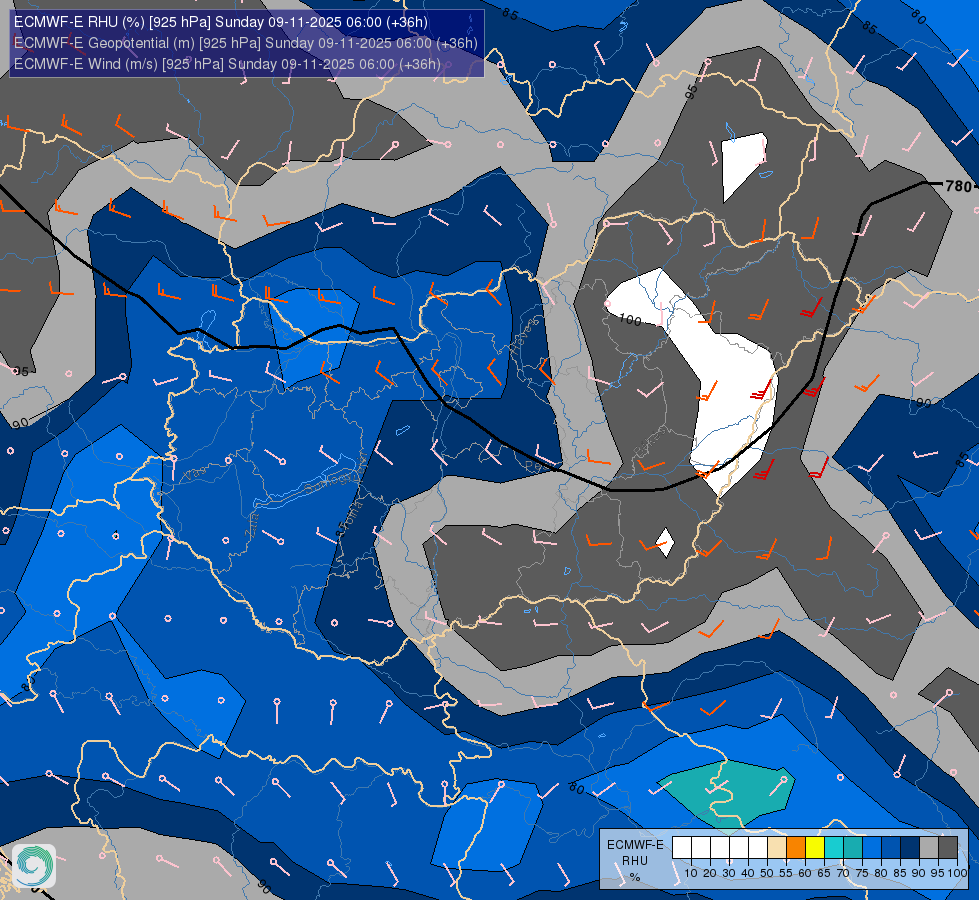This screenshot has width=979, height=900.
Task: Pick the first white legend swatch left of 10
Action: (682, 848)
